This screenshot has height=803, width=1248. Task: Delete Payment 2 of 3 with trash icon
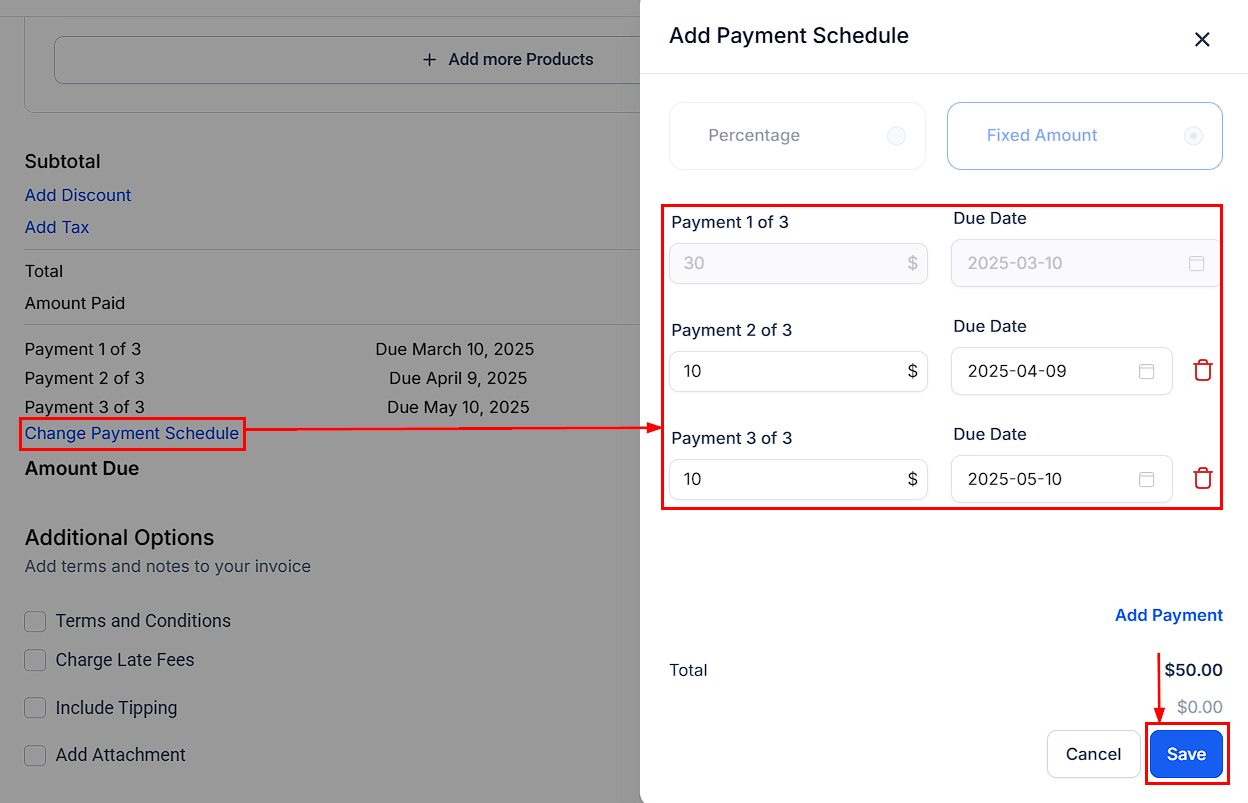1202,371
